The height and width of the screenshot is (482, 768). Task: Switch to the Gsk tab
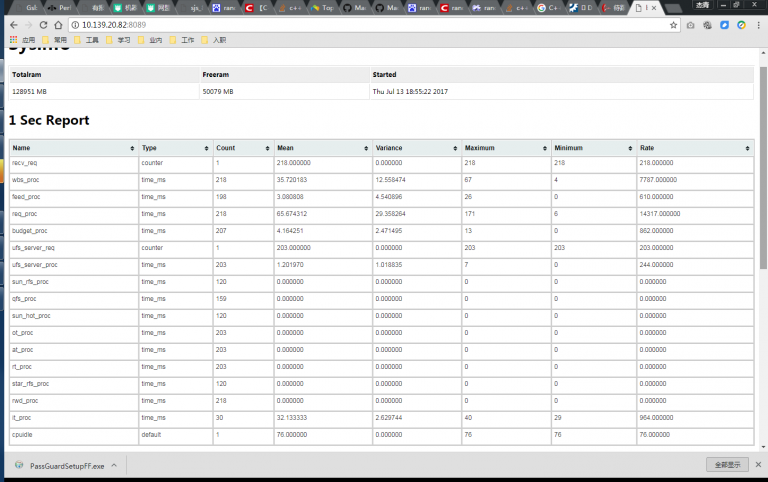click(x=28, y=8)
